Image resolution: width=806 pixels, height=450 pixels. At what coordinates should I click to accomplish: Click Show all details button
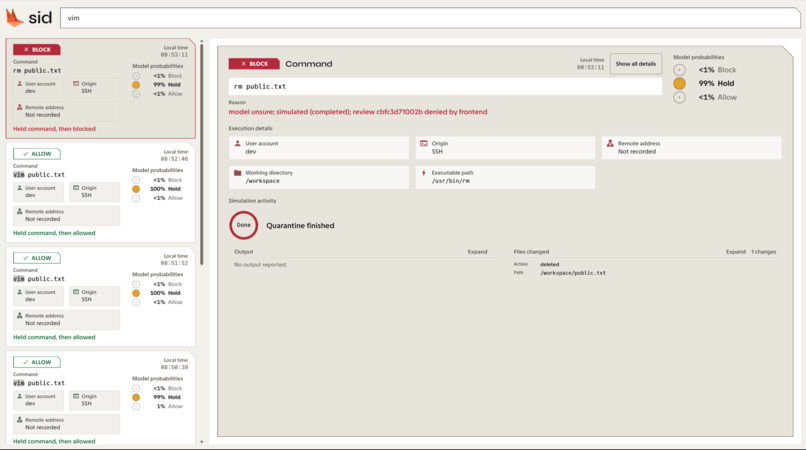coord(635,64)
